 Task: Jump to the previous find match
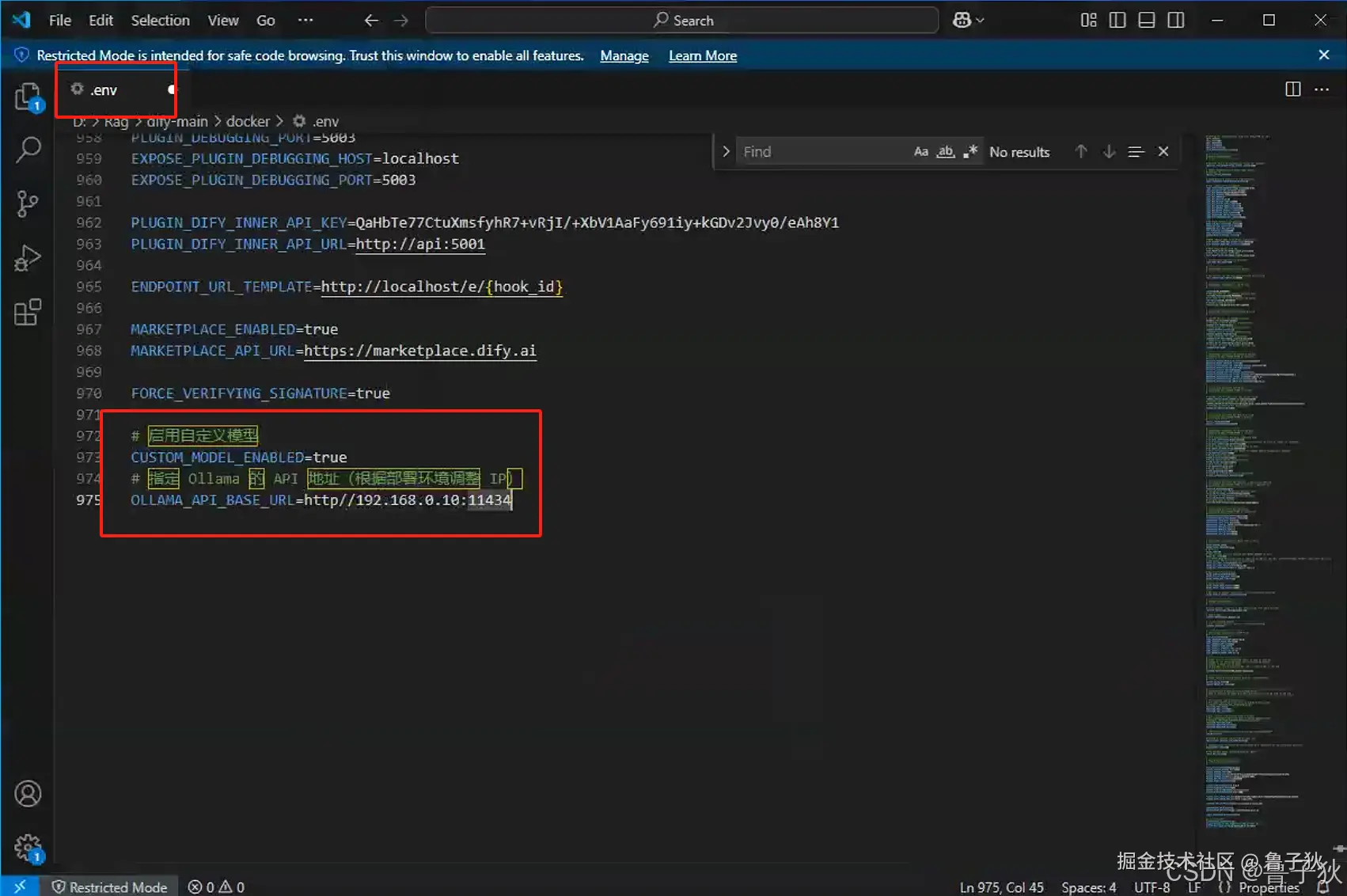pyautogui.click(x=1081, y=151)
